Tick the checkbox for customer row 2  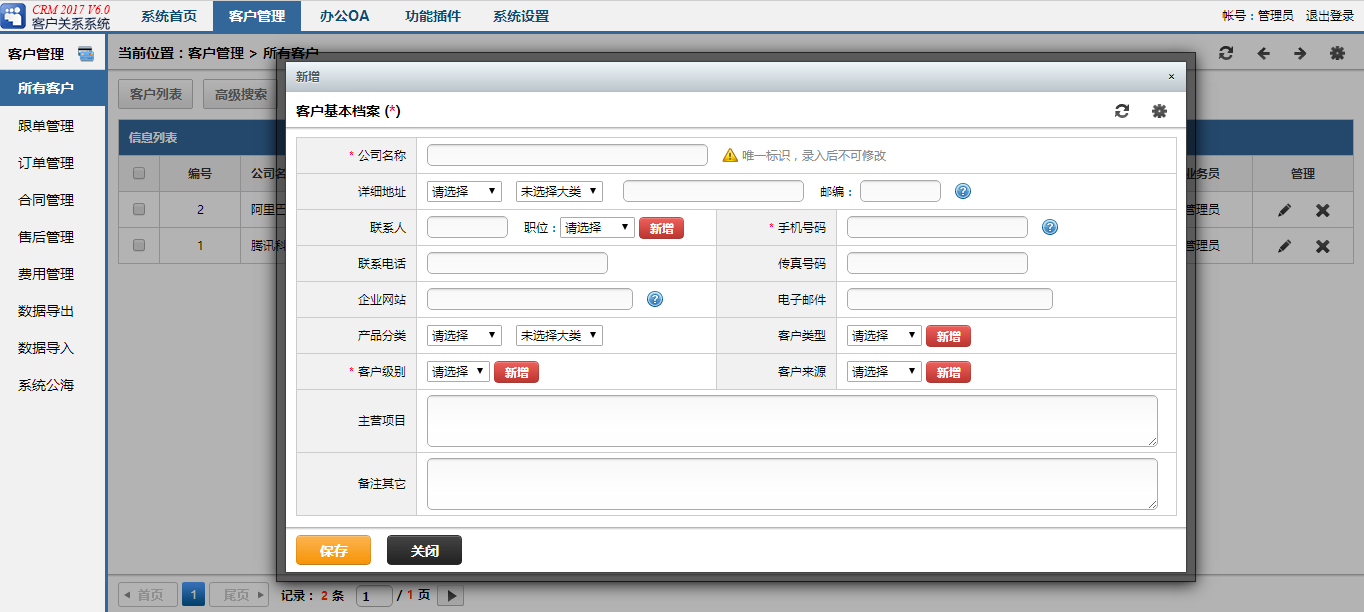(x=139, y=209)
